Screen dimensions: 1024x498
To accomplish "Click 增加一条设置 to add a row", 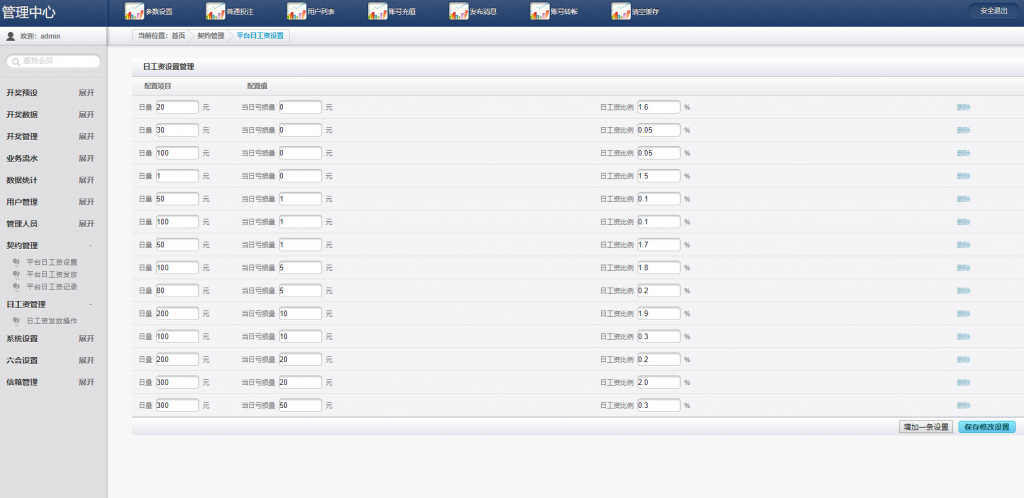I will (x=926, y=427).
